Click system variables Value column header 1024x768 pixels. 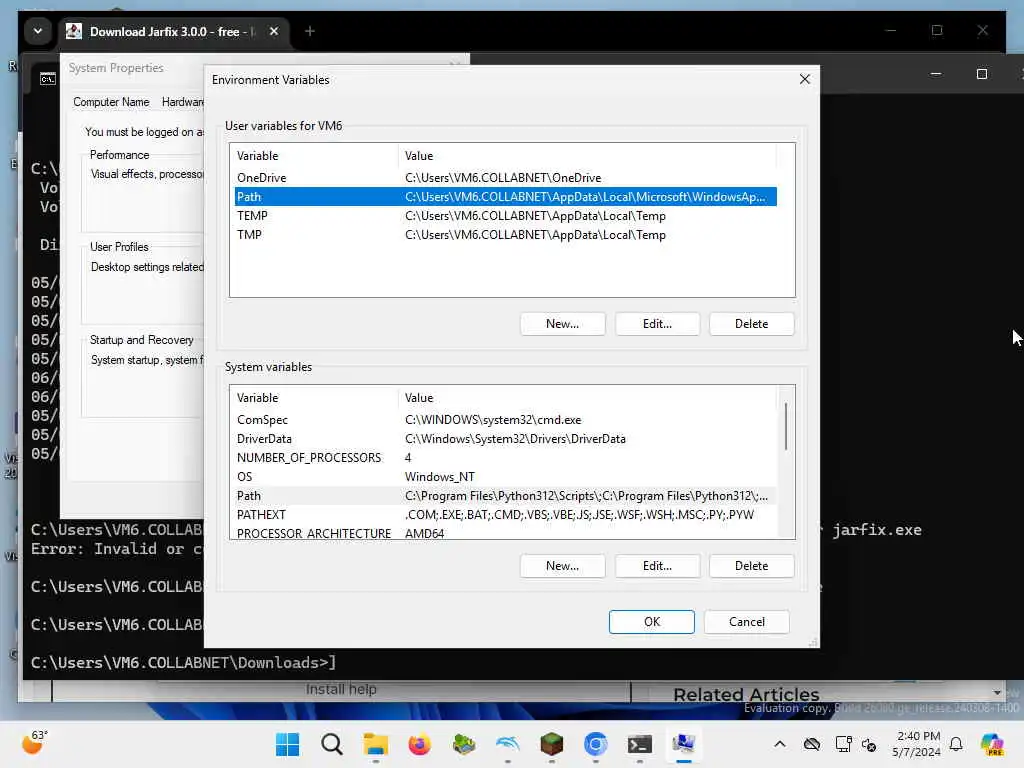tap(587, 398)
